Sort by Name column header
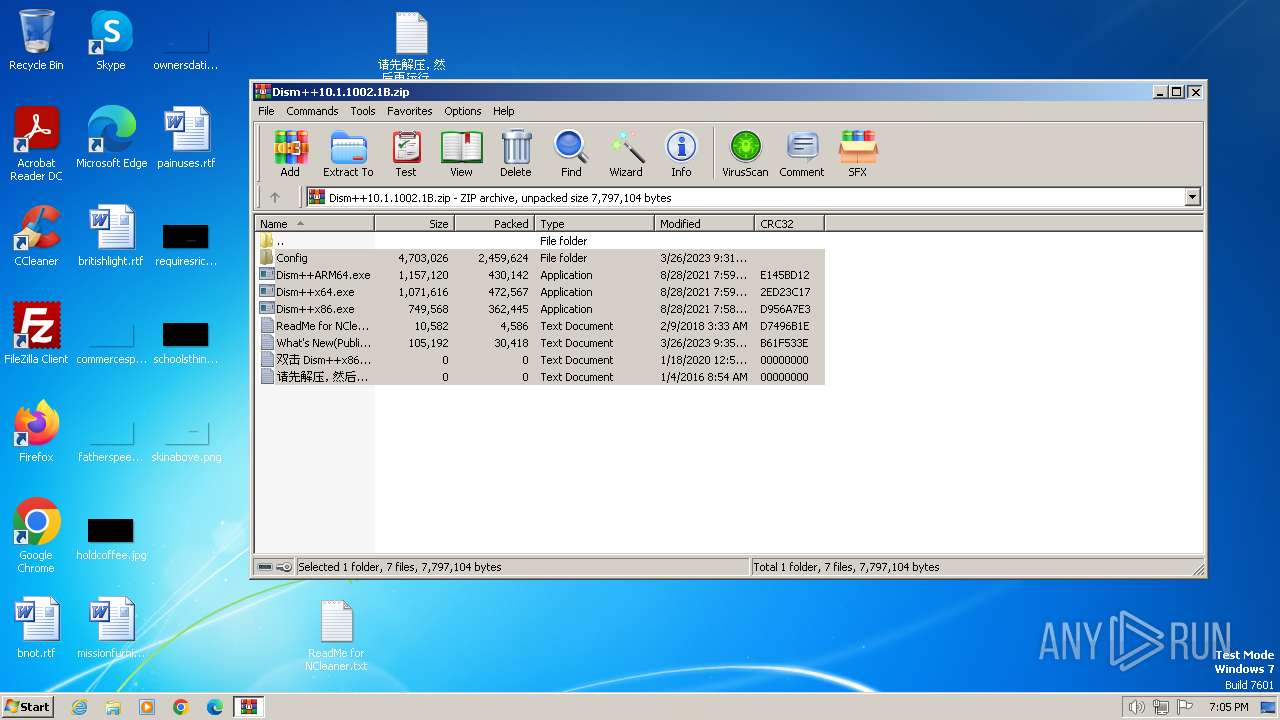Image resolution: width=1280 pixels, height=720 pixels. click(x=315, y=224)
